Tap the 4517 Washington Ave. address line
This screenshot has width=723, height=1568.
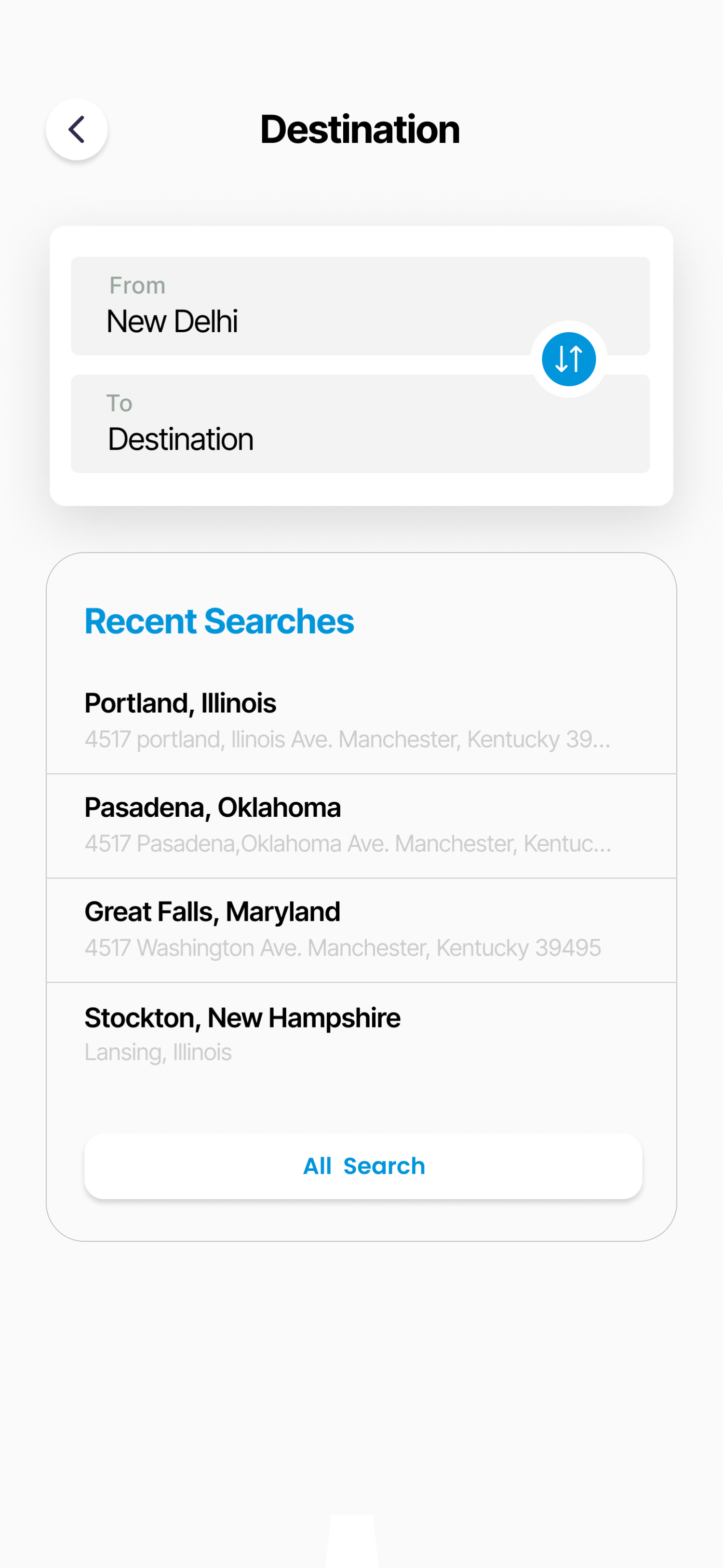pos(342,948)
